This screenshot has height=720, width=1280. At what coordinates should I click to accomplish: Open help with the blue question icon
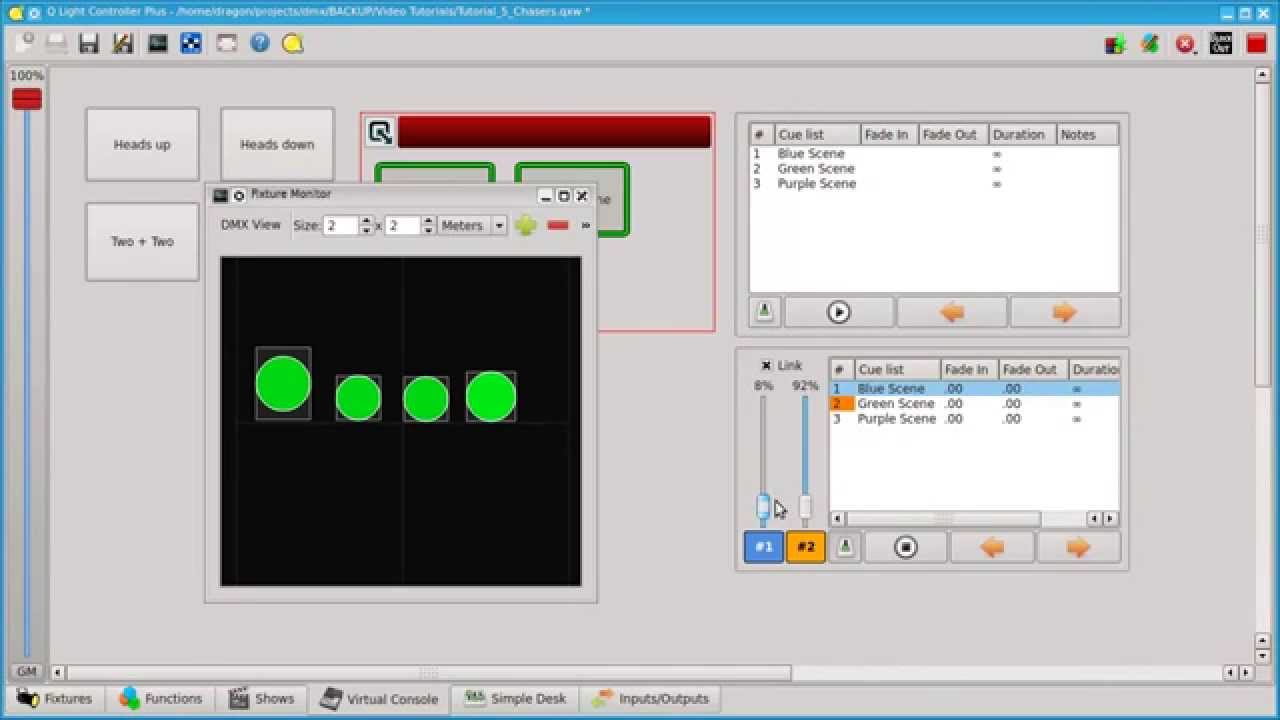(x=260, y=43)
